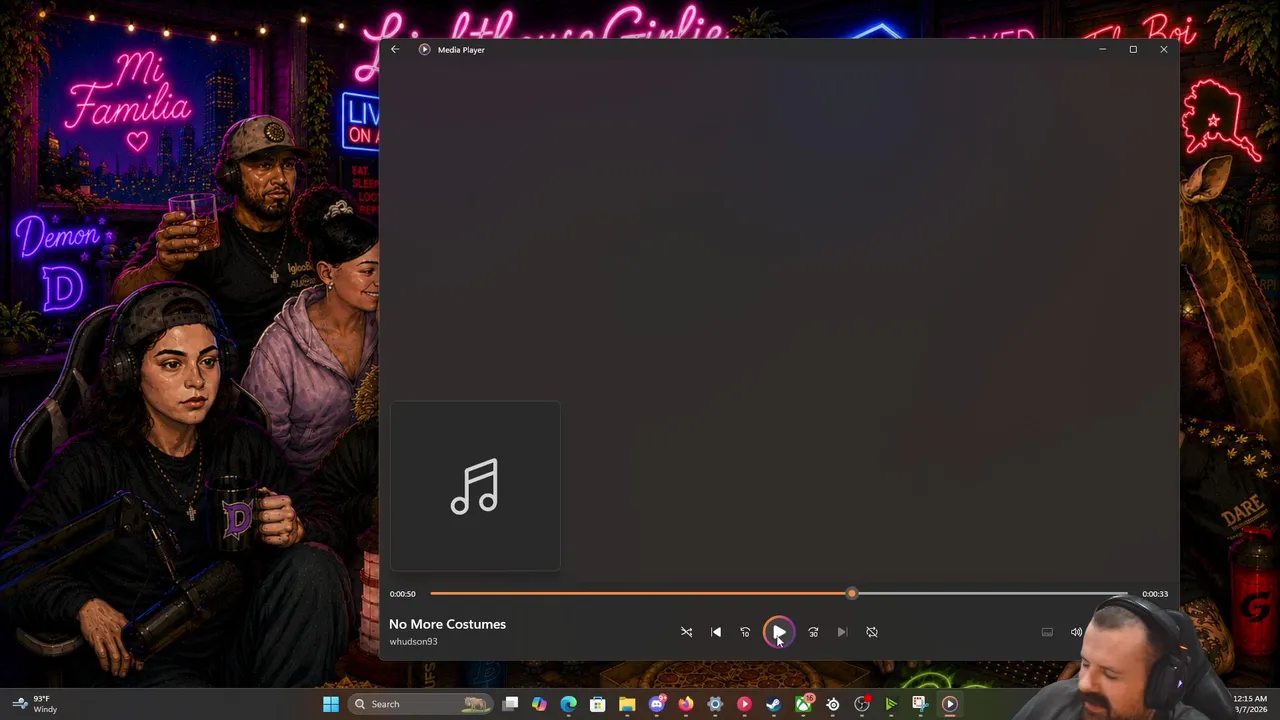Viewport: 1280px width, 720px height.
Task: Click the remaining time 0:00:33
Action: click(x=1155, y=594)
